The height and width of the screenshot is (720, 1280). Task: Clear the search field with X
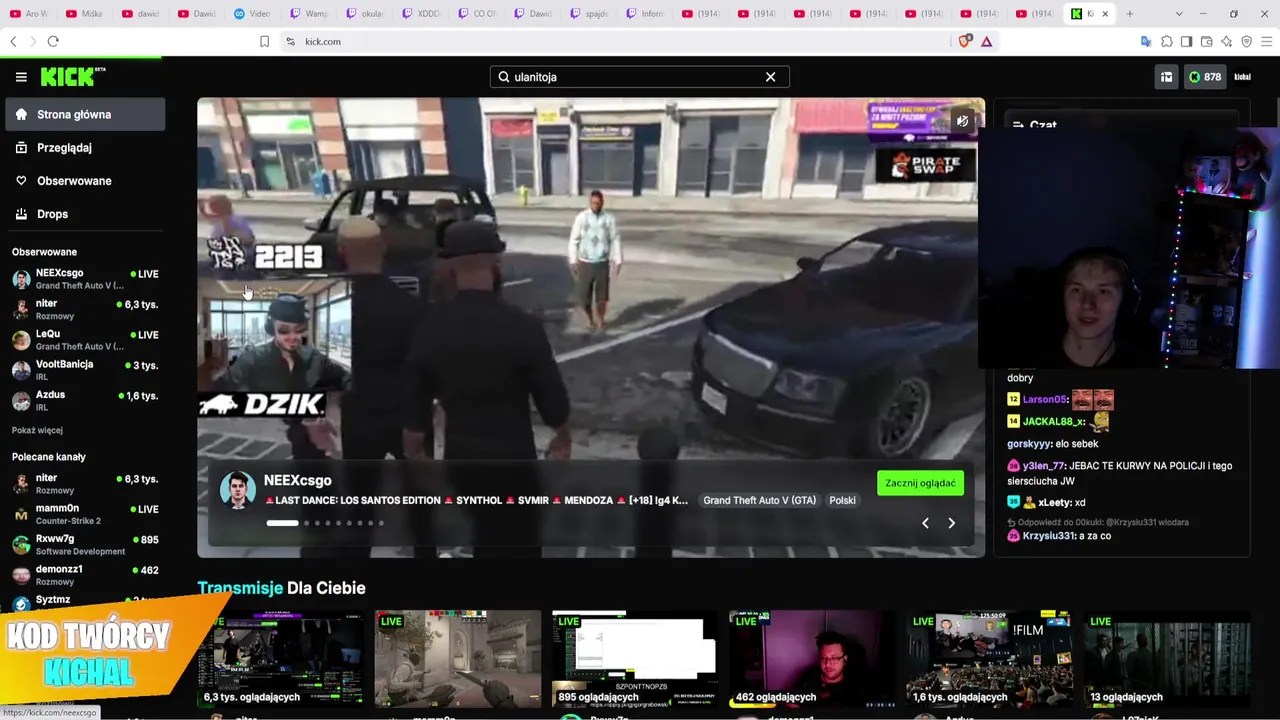tap(770, 77)
